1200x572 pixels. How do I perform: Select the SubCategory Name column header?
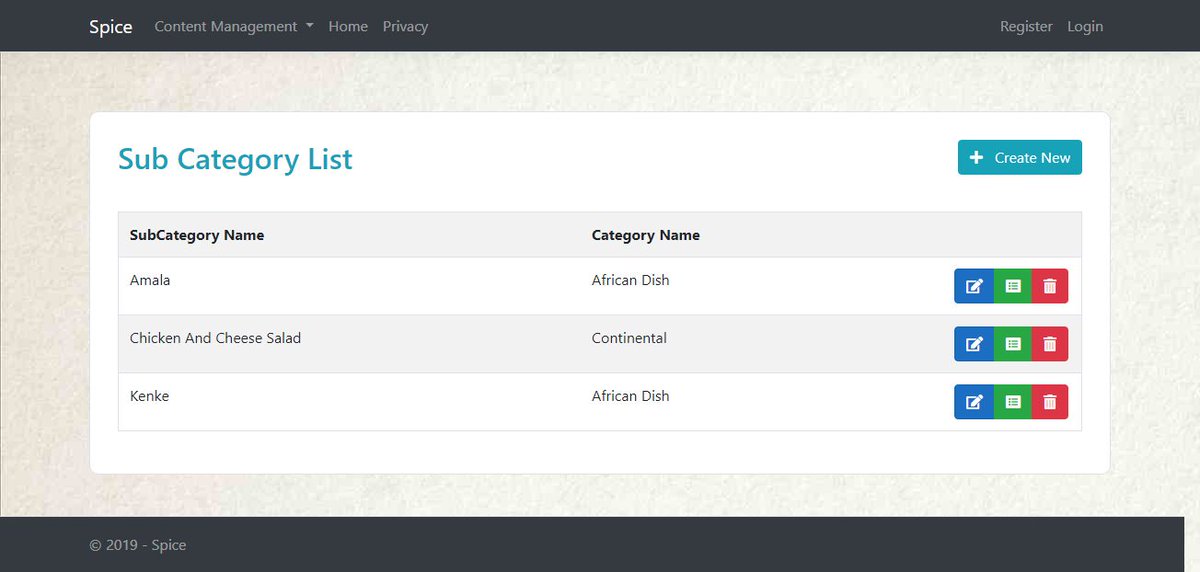click(x=197, y=235)
